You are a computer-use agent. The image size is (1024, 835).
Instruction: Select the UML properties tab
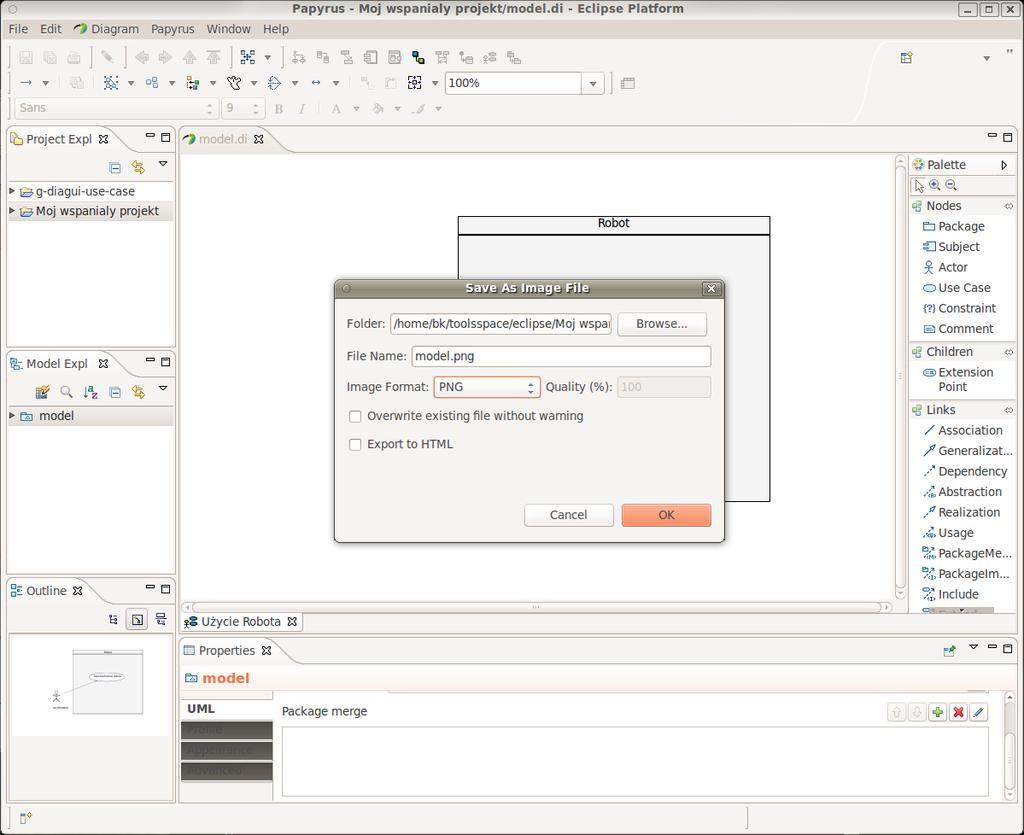tap(226, 709)
